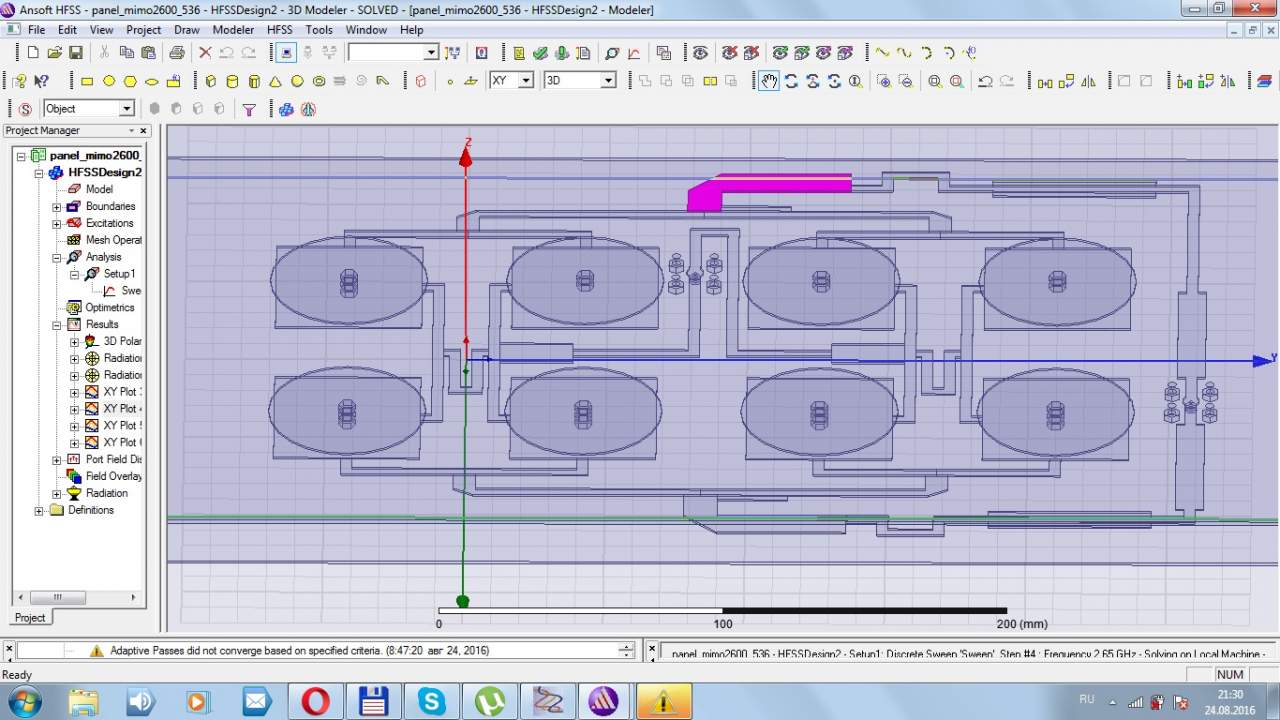Screen dimensions: 1280x720
Task: Click the Draw sphere tool
Action: point(298,81)
